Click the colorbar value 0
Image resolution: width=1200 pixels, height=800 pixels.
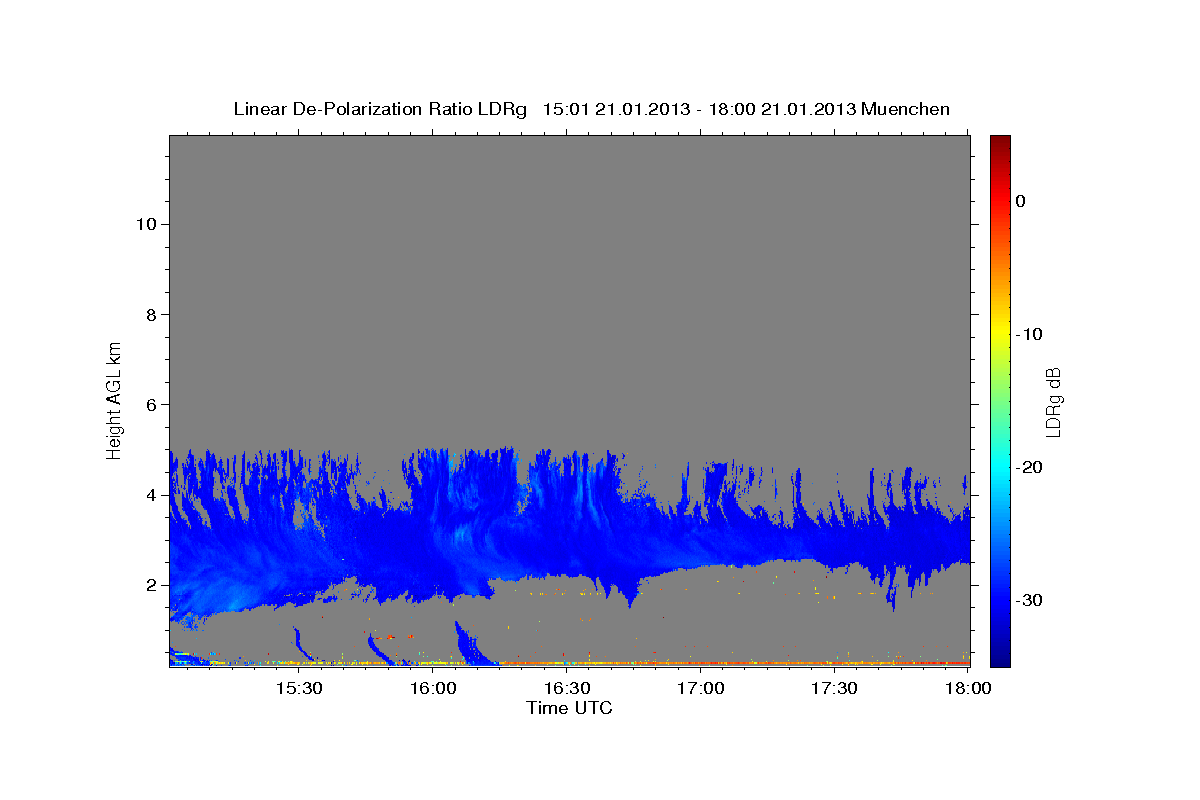pyautogui.click(x=1020, y=201)
